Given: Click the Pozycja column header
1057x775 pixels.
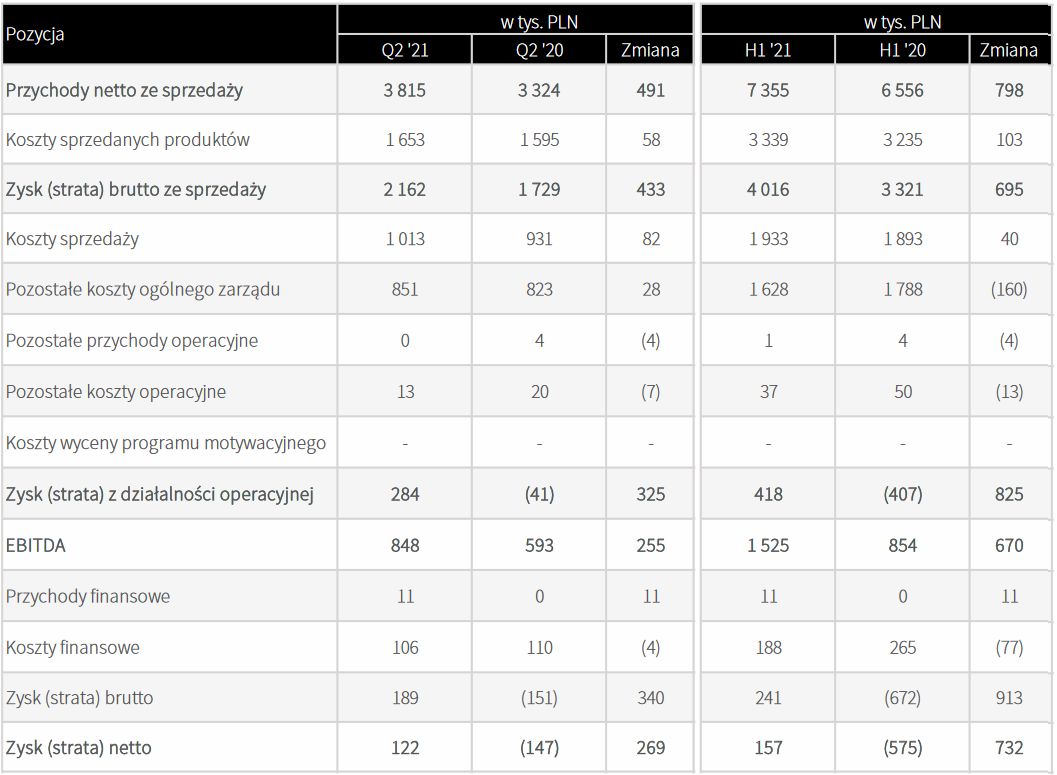Looking at the screenshot, I should [36, 34].
